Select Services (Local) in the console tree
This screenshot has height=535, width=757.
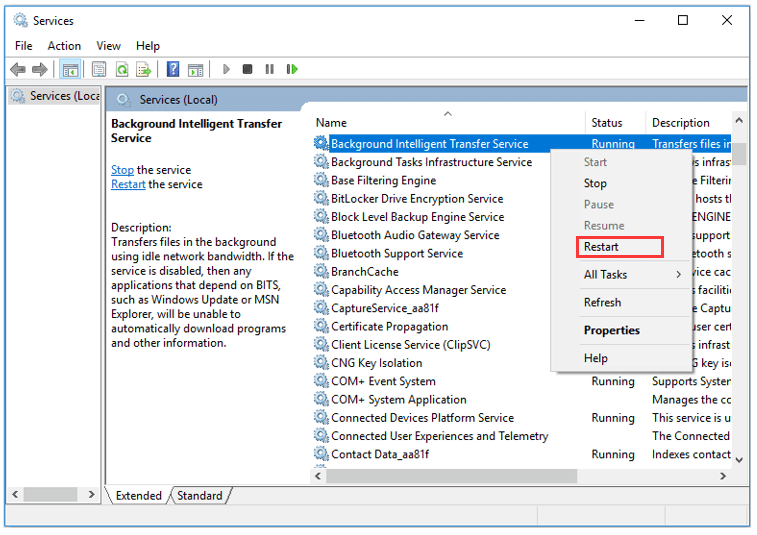(56, 96)
